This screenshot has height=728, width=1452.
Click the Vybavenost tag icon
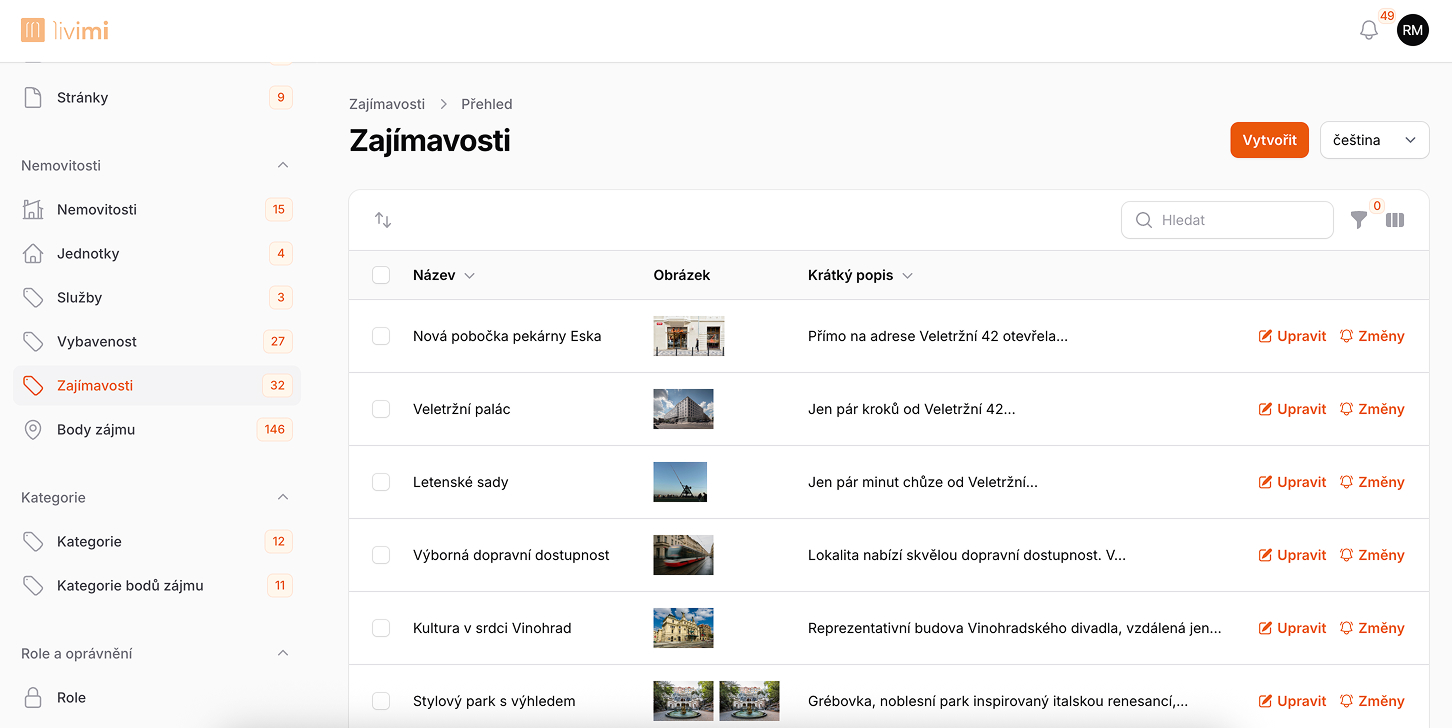coord(33,341)
